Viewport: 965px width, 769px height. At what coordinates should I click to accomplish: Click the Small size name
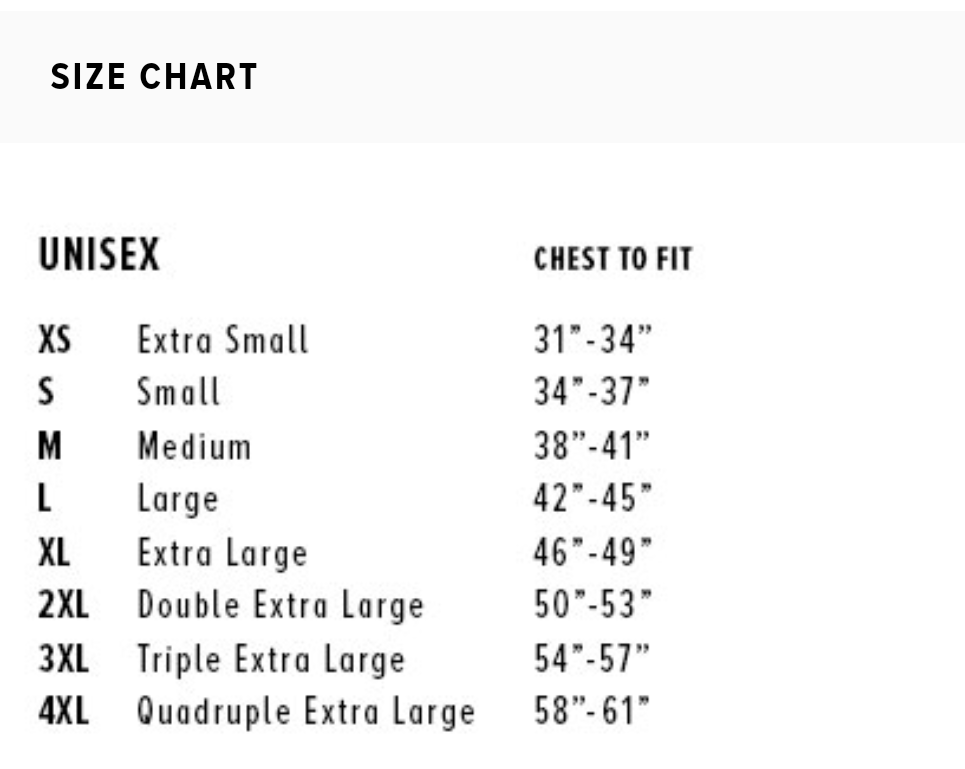click(x=178, y=393)
